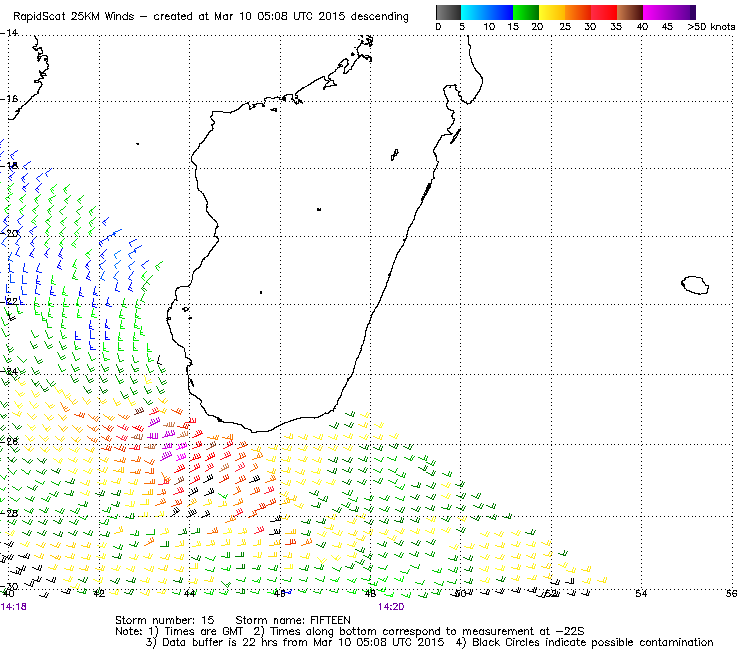Click the purple '14:18' time label
This screenshot has width=740, height=650.
pyautogui.click(x=14, y=607)
